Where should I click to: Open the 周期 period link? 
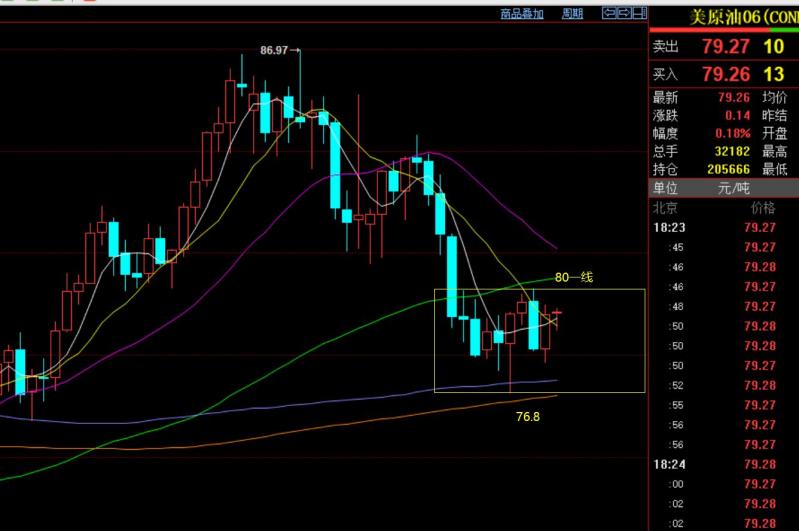pyautogui.click(x=572, y=14)
